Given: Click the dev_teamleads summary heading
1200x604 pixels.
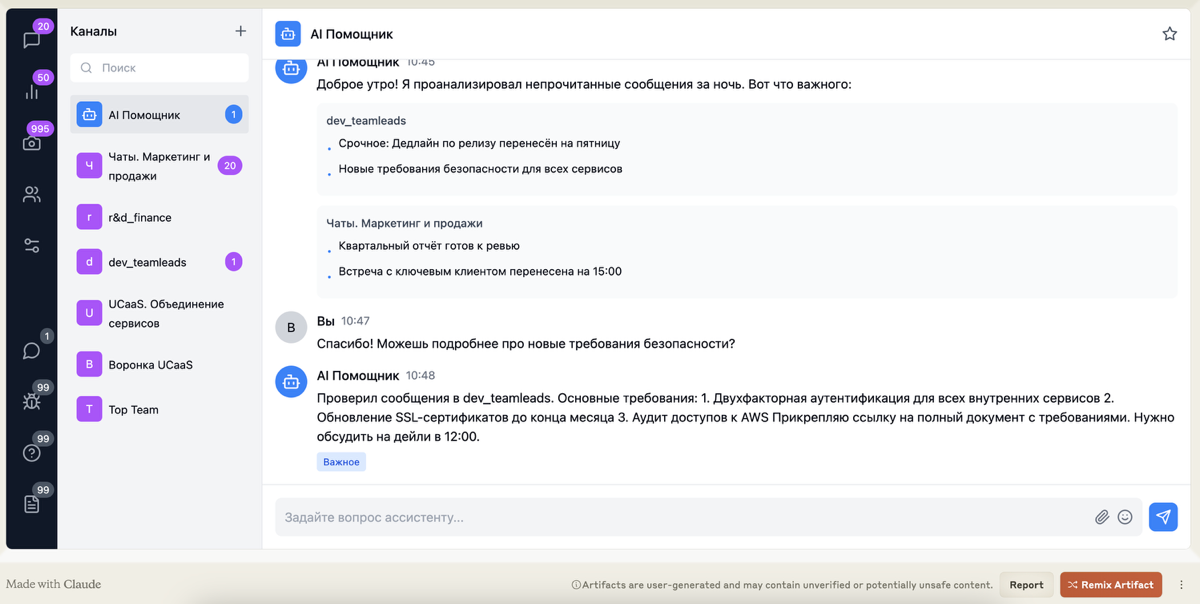Looking at the screenshot, I should (x=366, y=121).
